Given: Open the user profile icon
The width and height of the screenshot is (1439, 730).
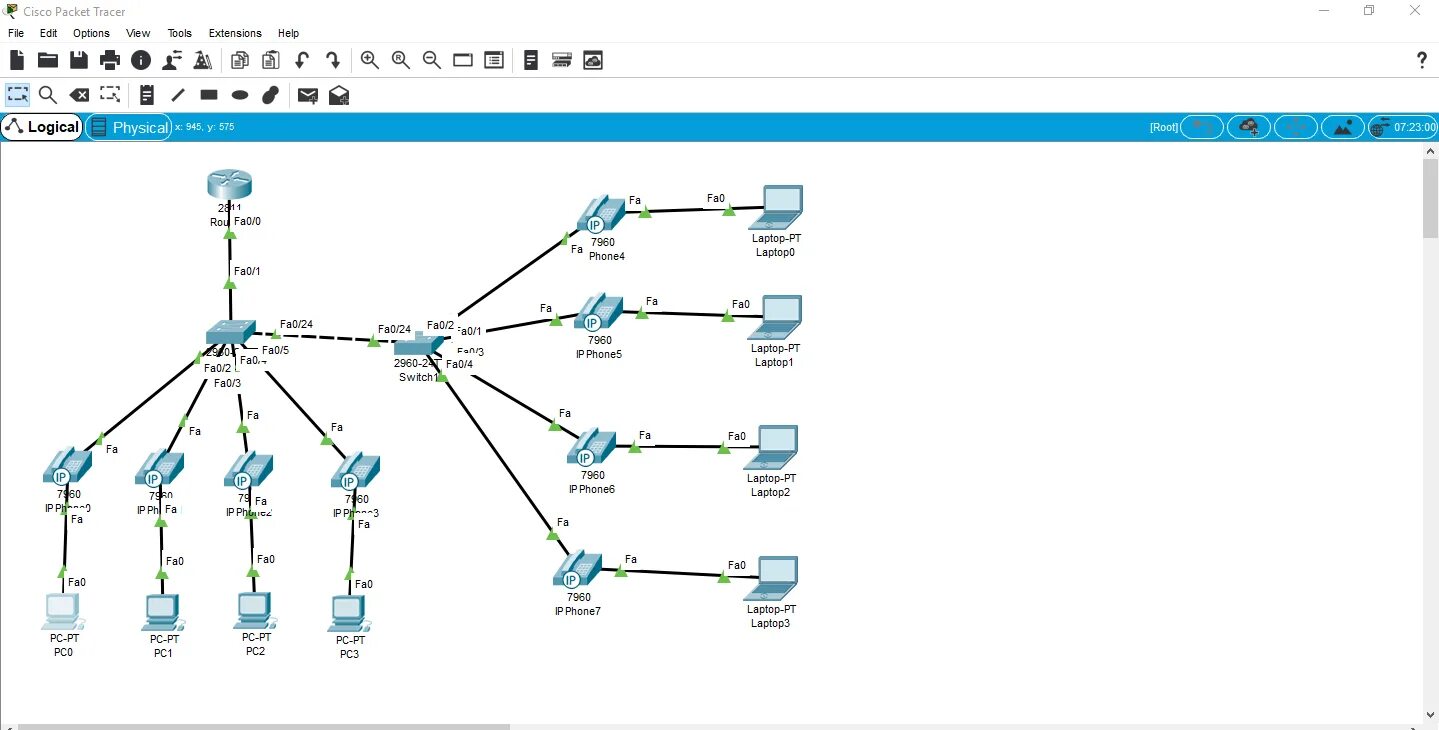Looking at the screenshot, I should click(172, 61).
